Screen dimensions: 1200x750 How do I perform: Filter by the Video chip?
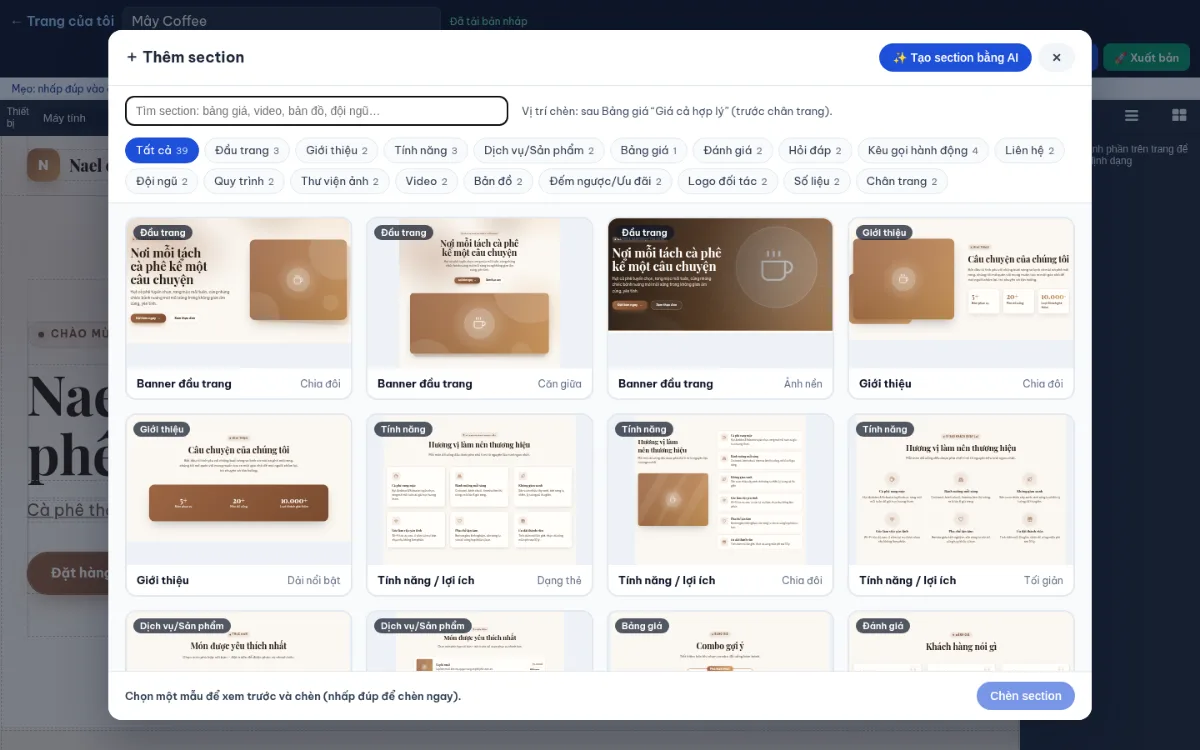pyautogui.click(x=426, y=182)
